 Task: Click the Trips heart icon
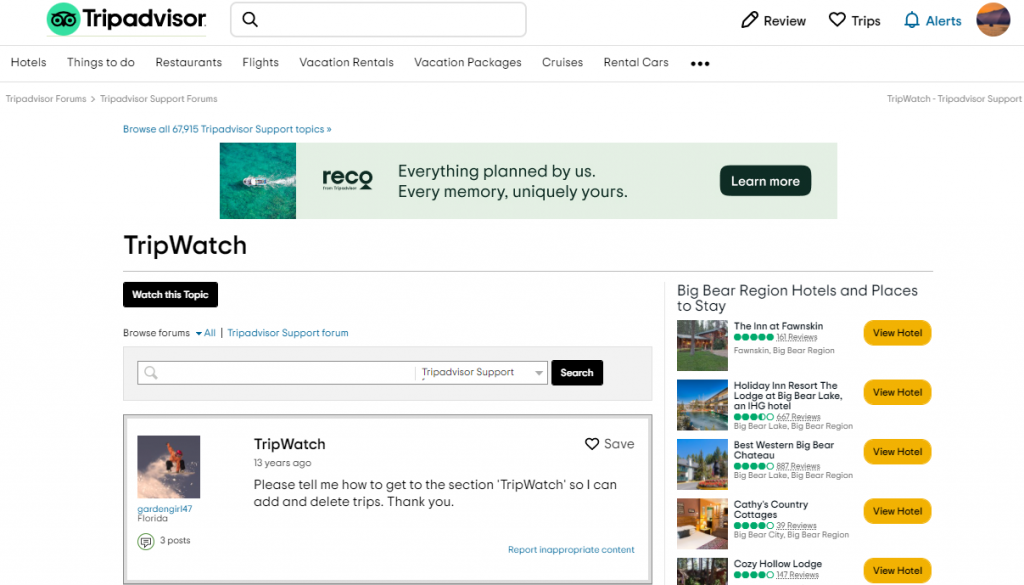click(837, 20)
